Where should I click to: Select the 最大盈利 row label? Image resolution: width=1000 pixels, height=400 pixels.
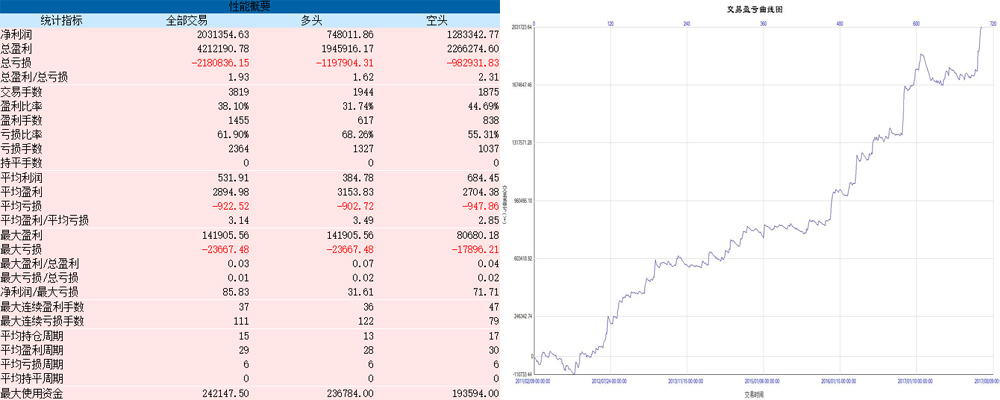click(26, 235)
